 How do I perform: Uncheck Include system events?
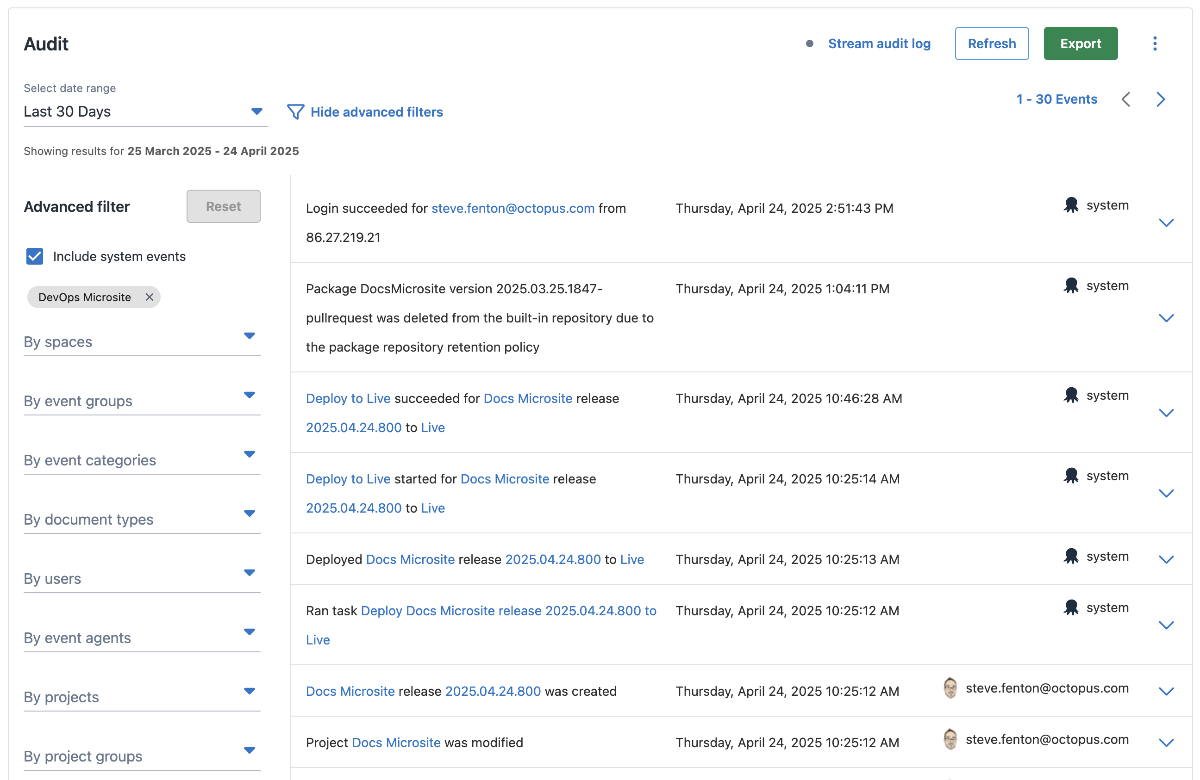(34, 256)
